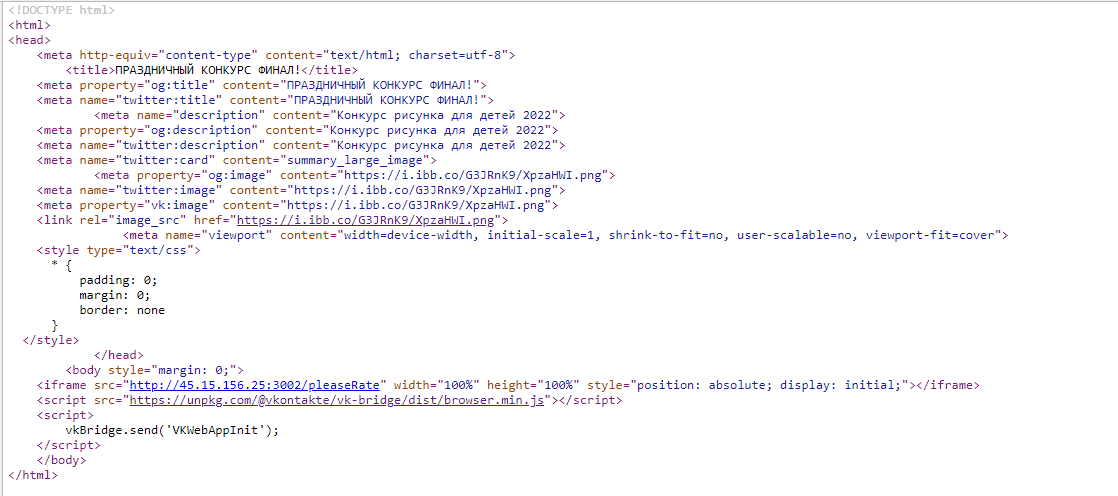The image size is (1118, 496).
Task: Click the closing "</html>" tag
Action: (x=33, y=475)
